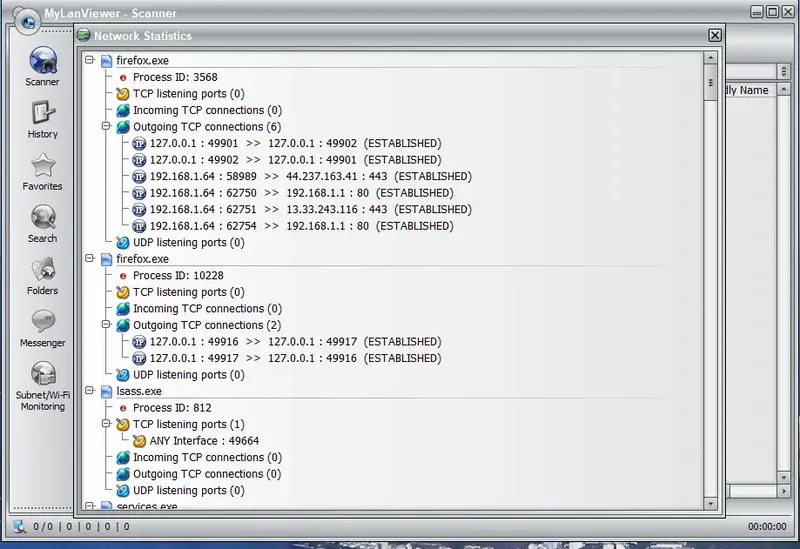The height and width of the screenshot is (549, 800).
Task: Click the IP icon for 127.0.0.1 : 49901 >> 49902 row
Action: pyautogui.click(x=139, y=143)
